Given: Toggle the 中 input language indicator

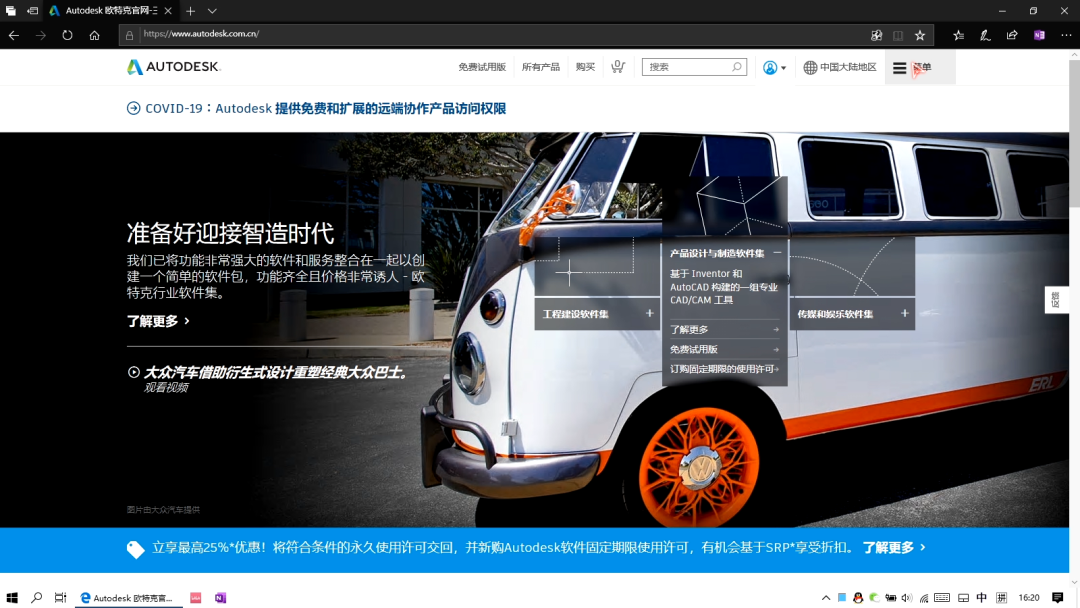Looking at the screenshot, I should [982, 598].
